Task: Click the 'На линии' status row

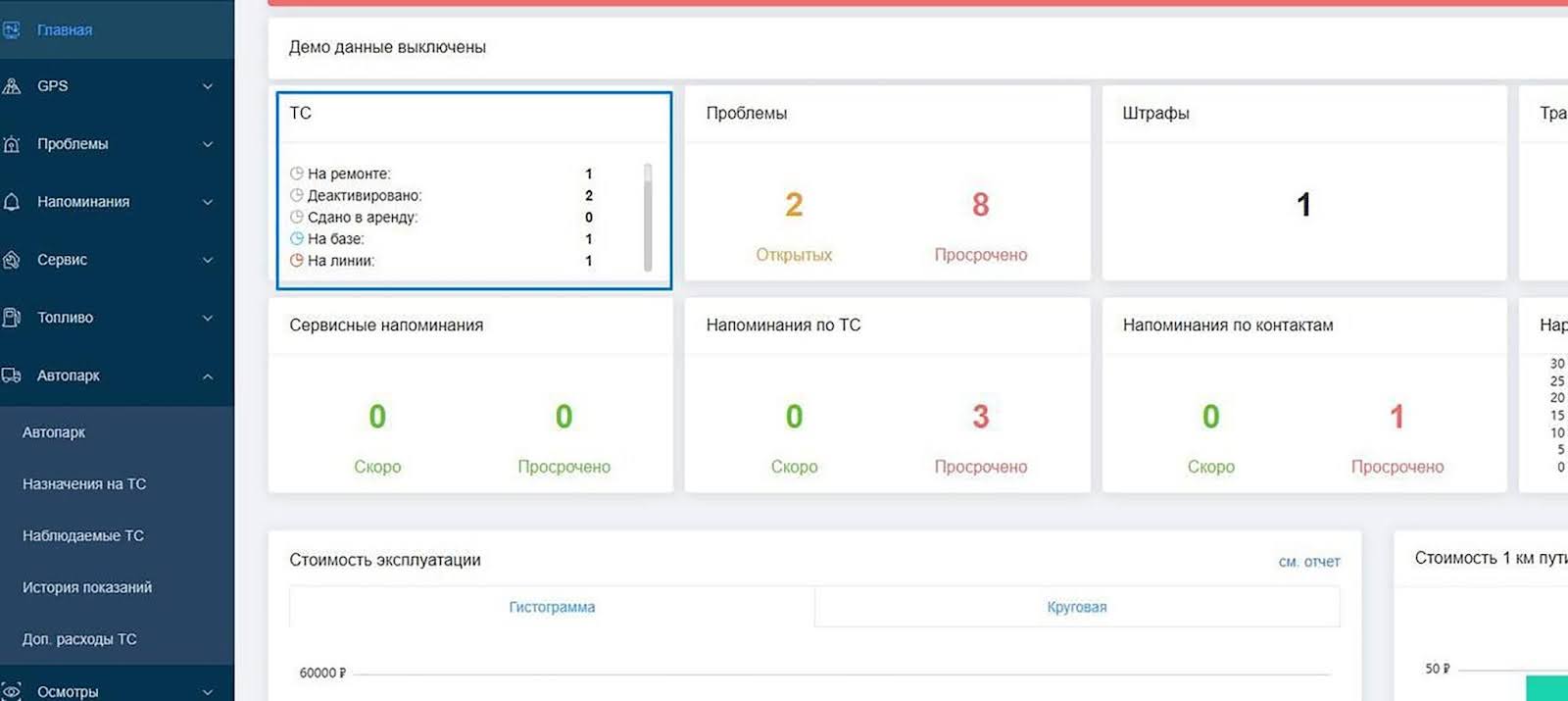Action: coord(341,261)
